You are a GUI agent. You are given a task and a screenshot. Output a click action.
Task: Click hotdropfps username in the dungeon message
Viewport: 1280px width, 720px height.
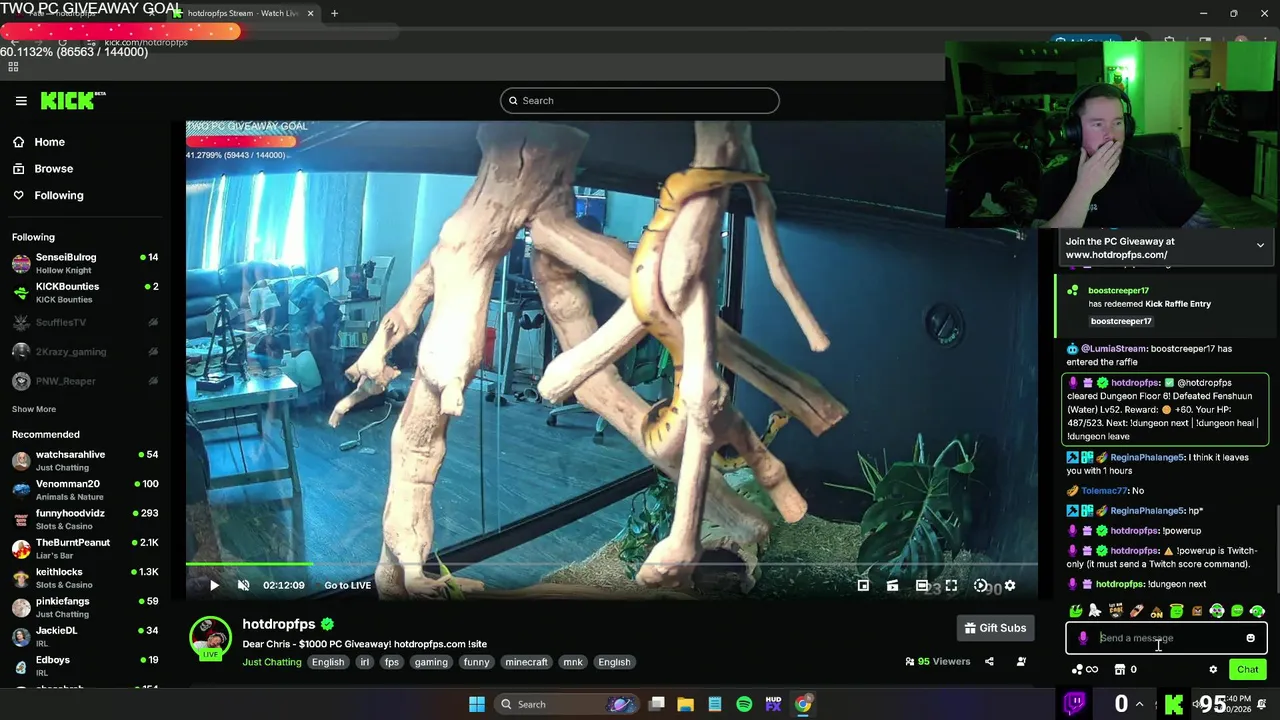(1135, 383)
